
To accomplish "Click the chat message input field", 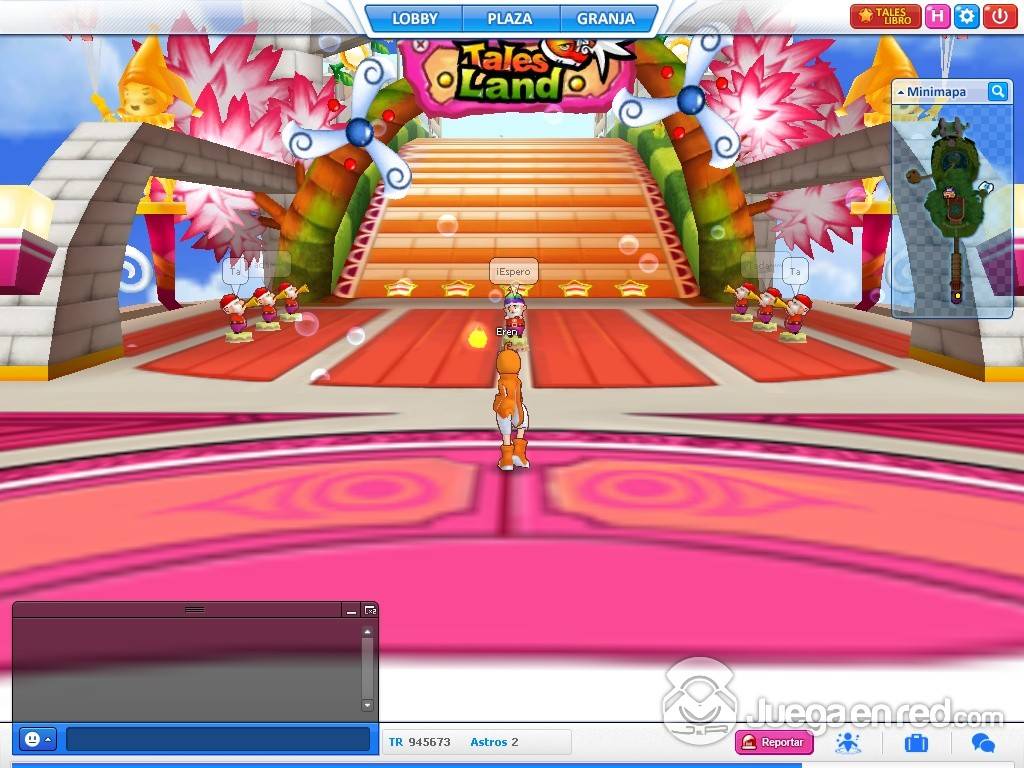I will (x=218, y=740).
